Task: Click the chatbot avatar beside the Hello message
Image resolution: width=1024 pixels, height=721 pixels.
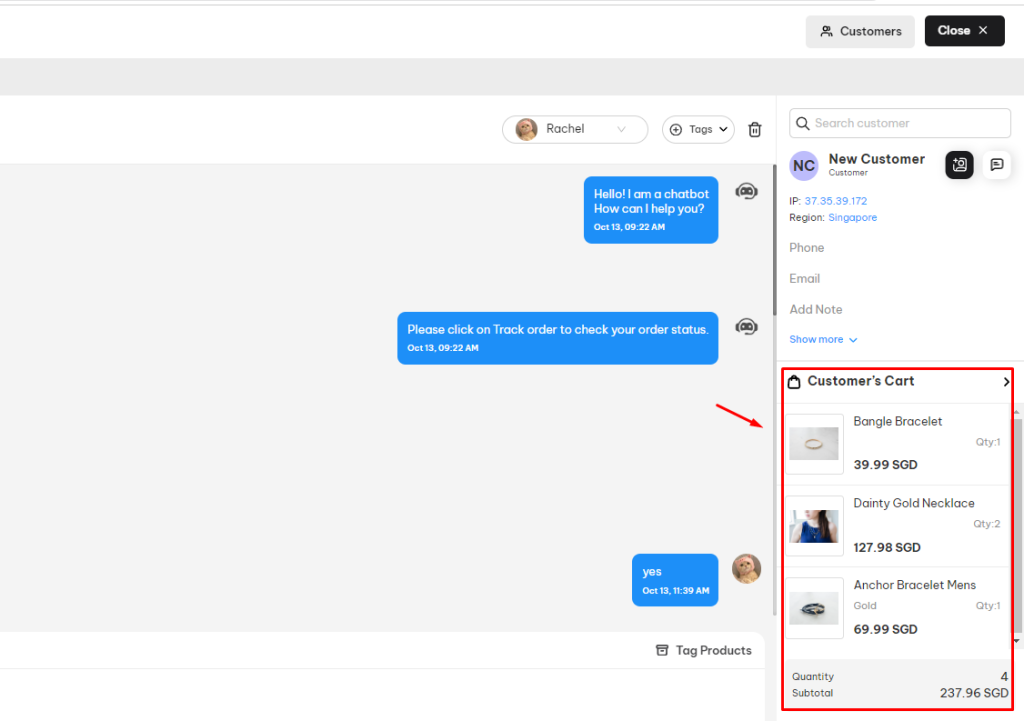Action: pos(746,191)
